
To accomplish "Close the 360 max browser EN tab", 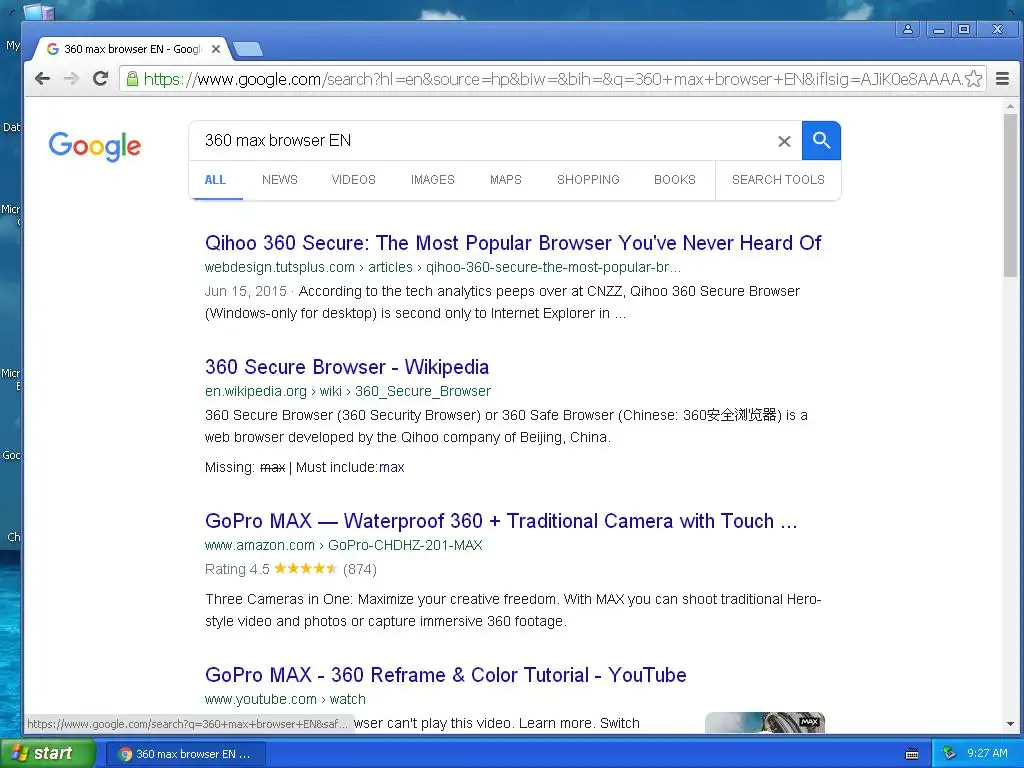I will coord(216,49).
